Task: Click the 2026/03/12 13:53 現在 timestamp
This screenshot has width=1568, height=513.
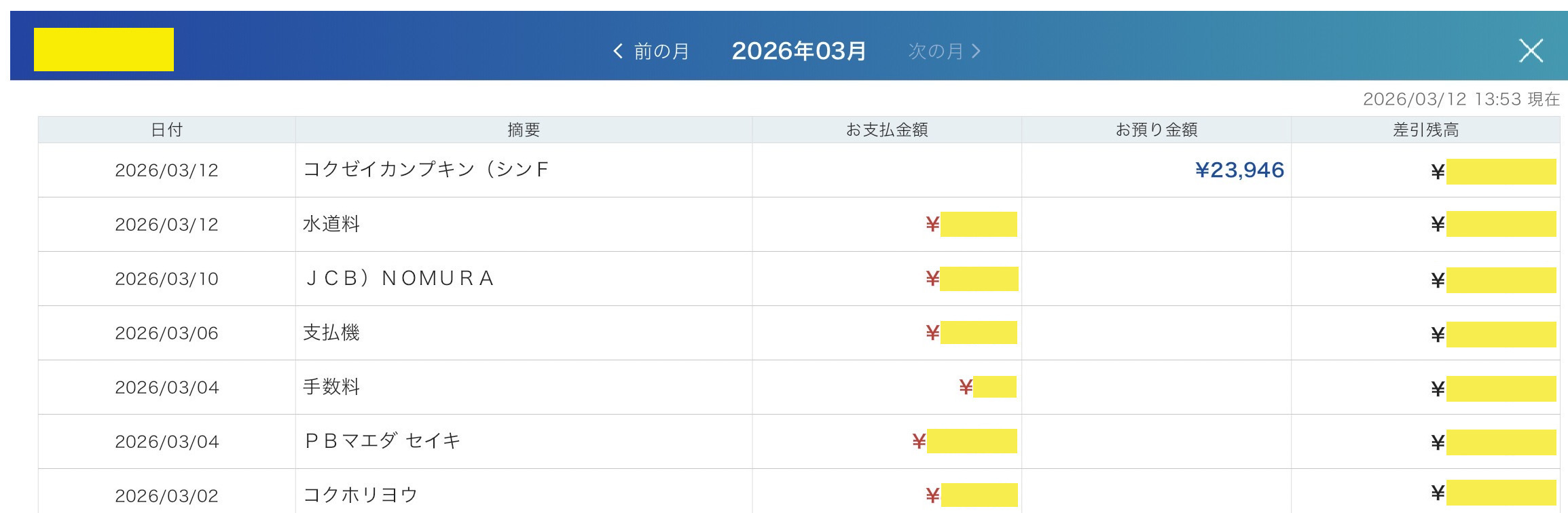Action: tap(1461, 99)
